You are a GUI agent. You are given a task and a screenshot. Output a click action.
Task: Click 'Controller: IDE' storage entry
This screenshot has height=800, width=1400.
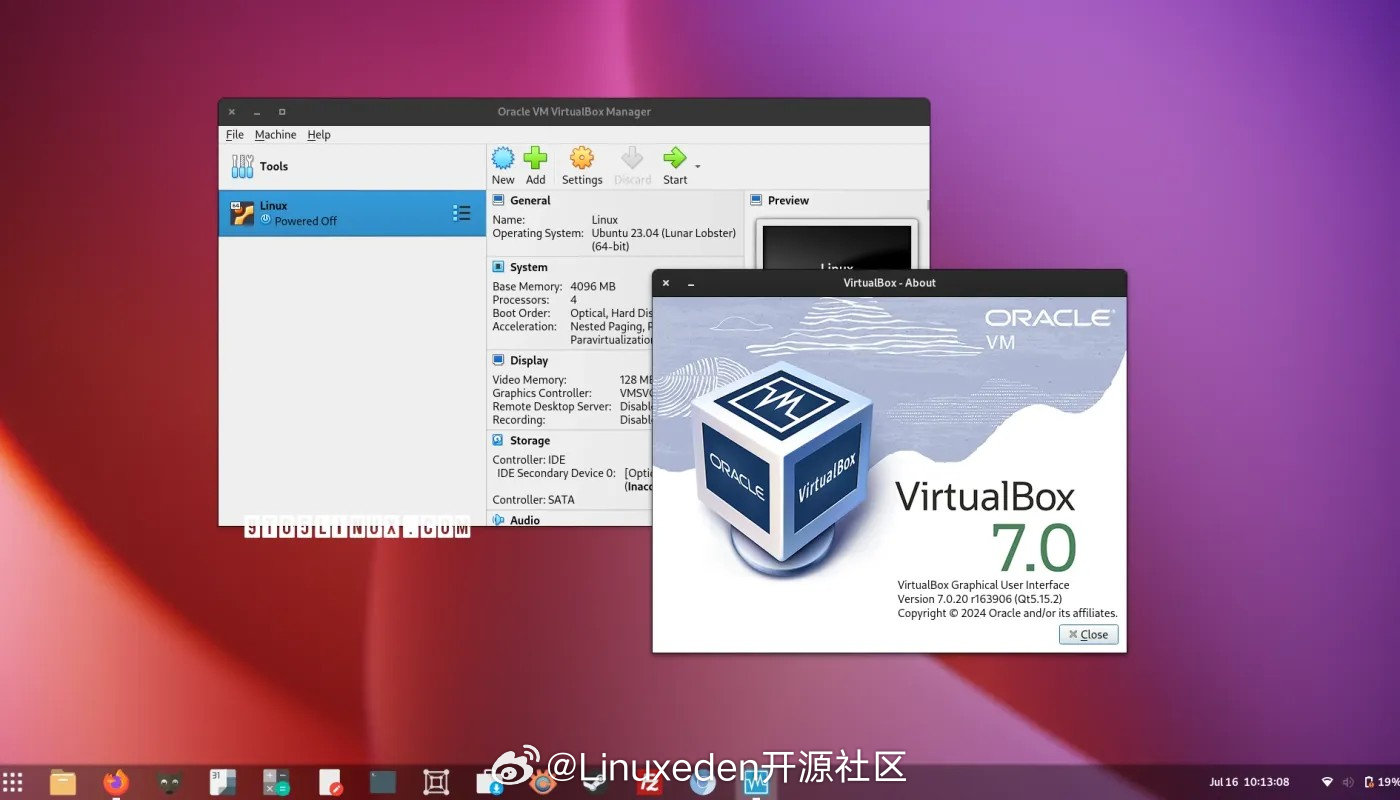(528, 460)
